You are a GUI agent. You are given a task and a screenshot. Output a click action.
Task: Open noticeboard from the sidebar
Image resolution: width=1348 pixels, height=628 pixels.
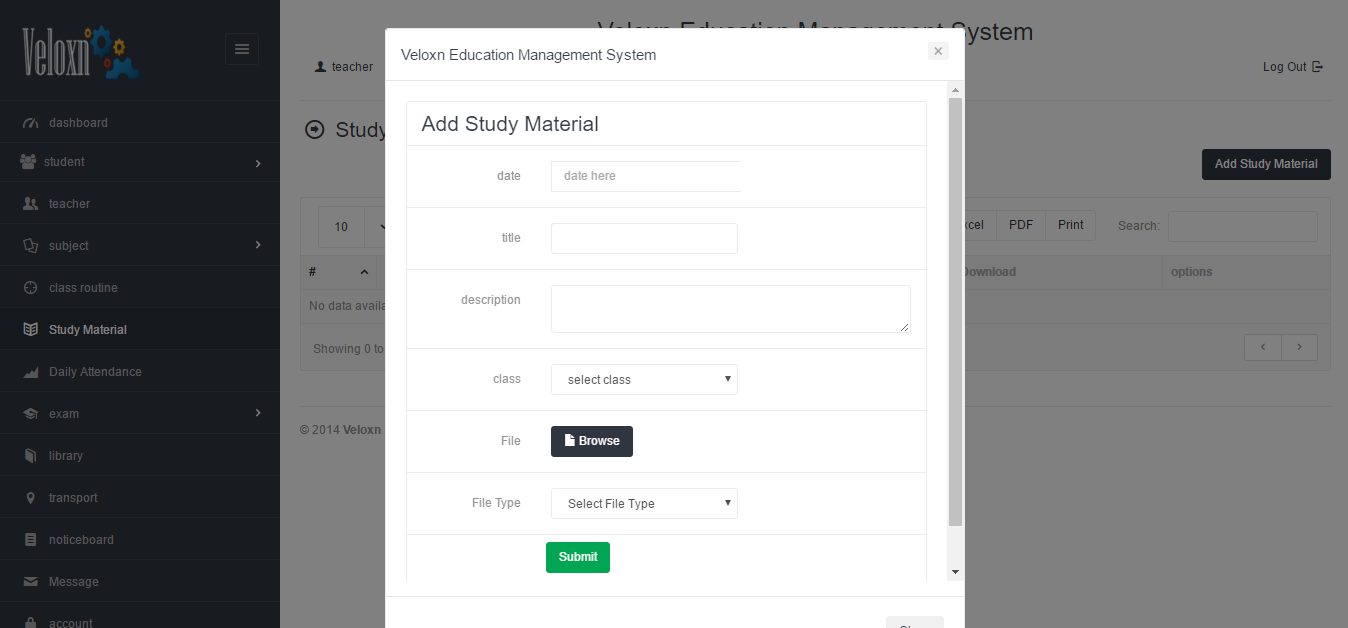(x=81, y=540)
